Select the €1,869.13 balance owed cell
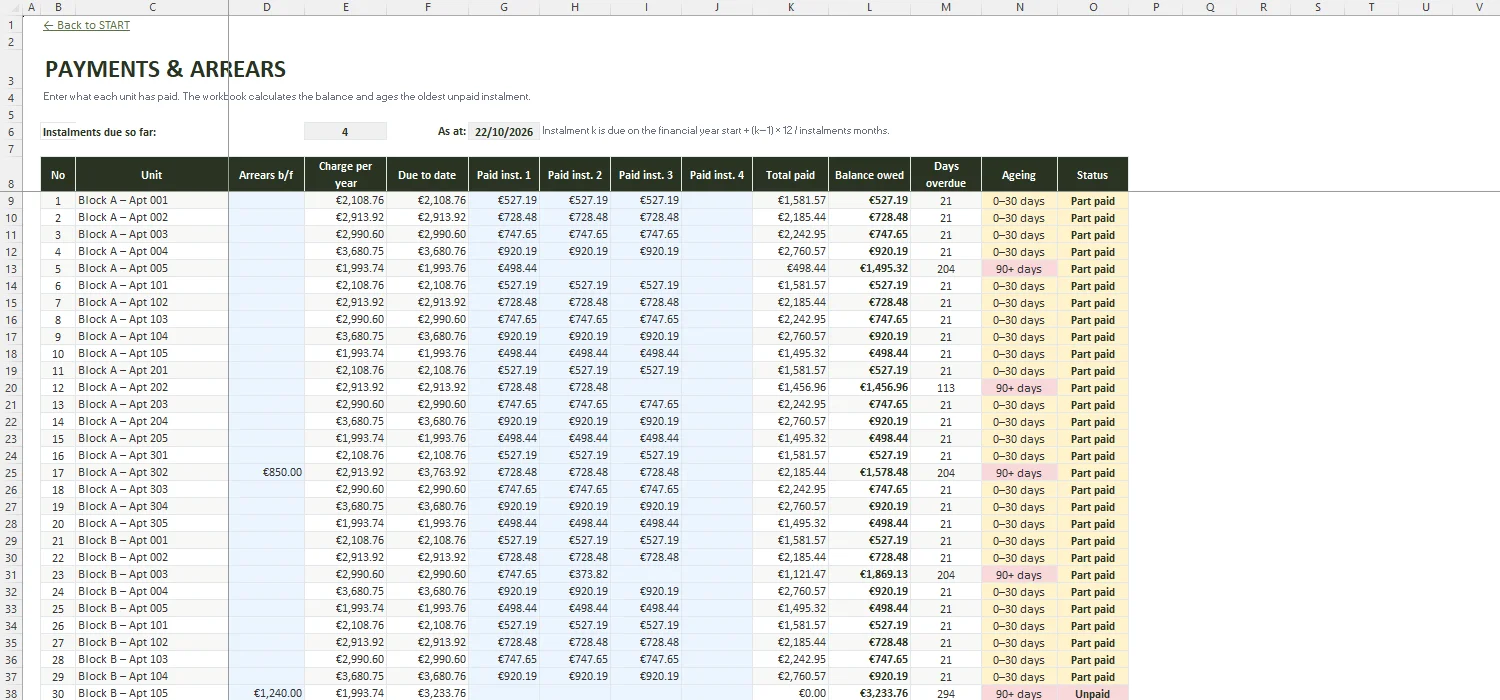 (869, 575)
